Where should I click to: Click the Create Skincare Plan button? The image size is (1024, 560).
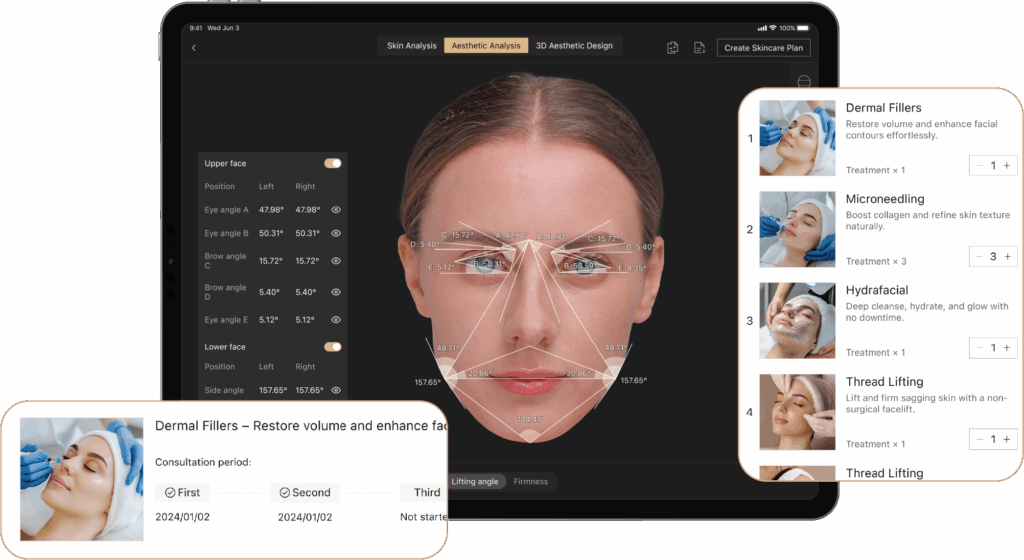tap(763, 47)
